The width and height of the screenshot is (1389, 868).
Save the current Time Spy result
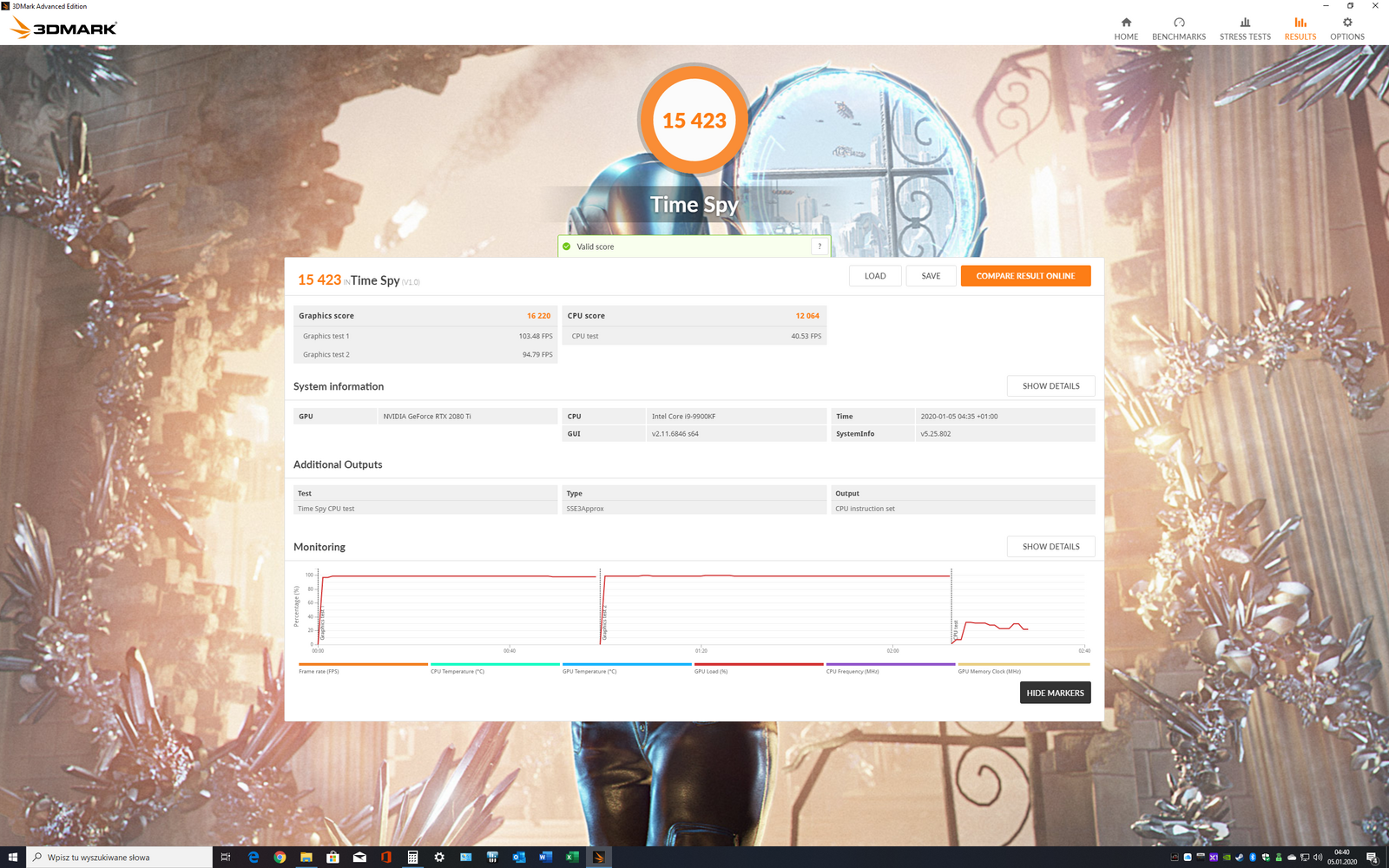tap(931, 276)
